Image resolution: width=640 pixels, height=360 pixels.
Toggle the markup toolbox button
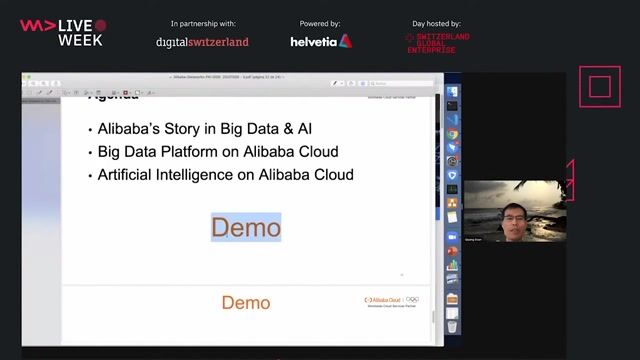[x=363, y=83]
